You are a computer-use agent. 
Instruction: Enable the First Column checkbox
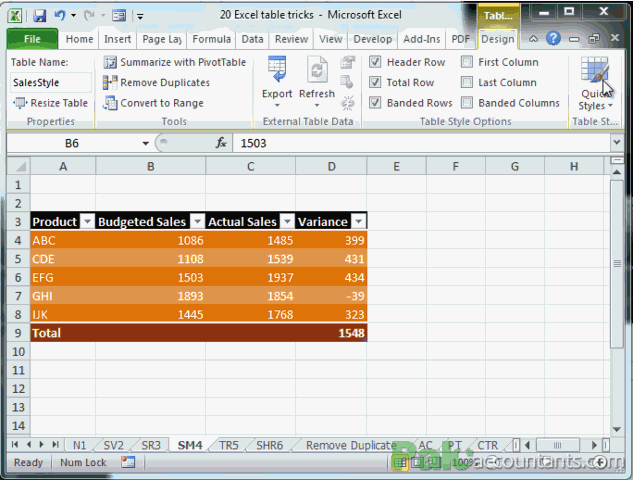[467, 62]
